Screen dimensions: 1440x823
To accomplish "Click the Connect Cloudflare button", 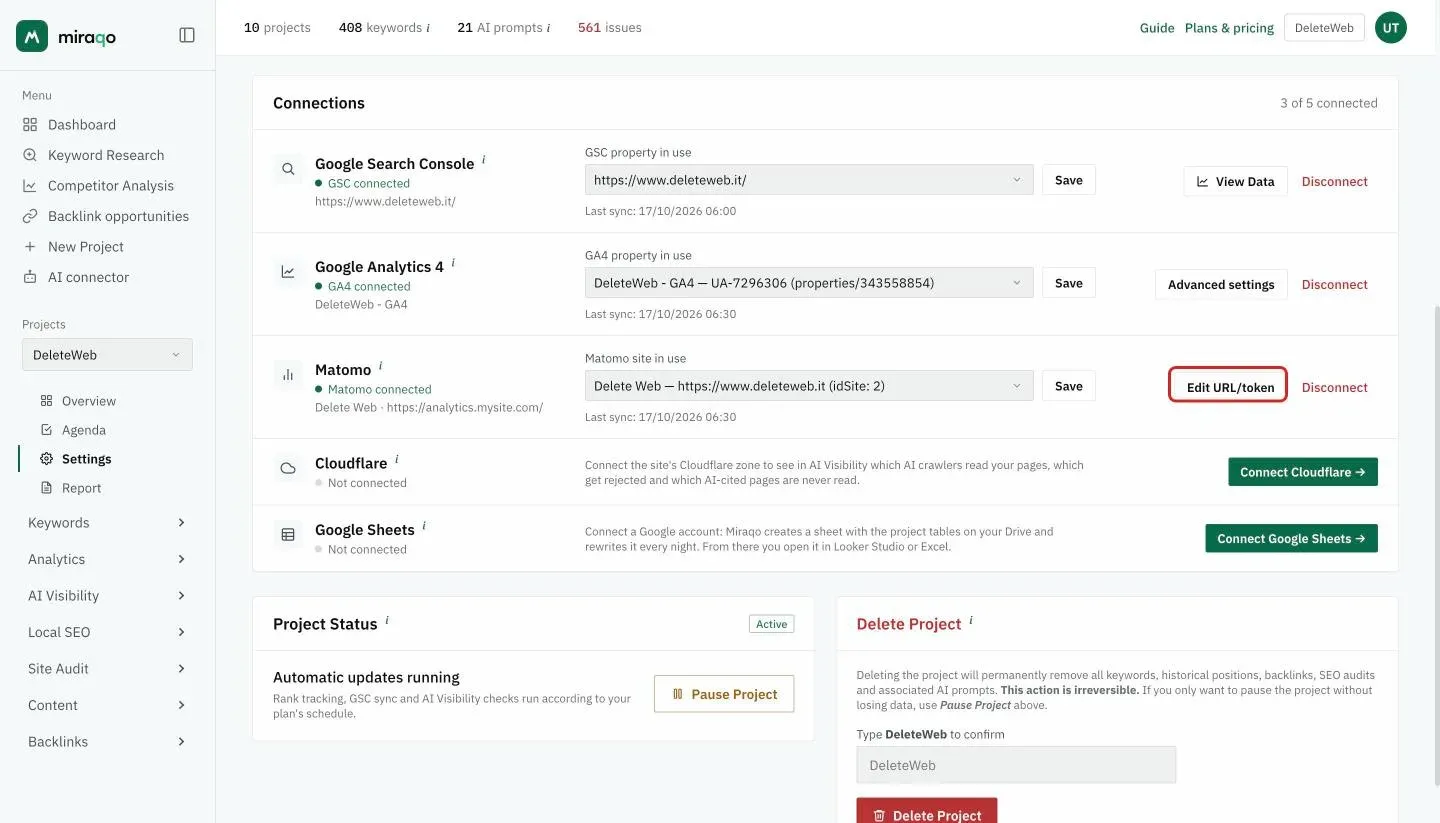I will 1303,472.
